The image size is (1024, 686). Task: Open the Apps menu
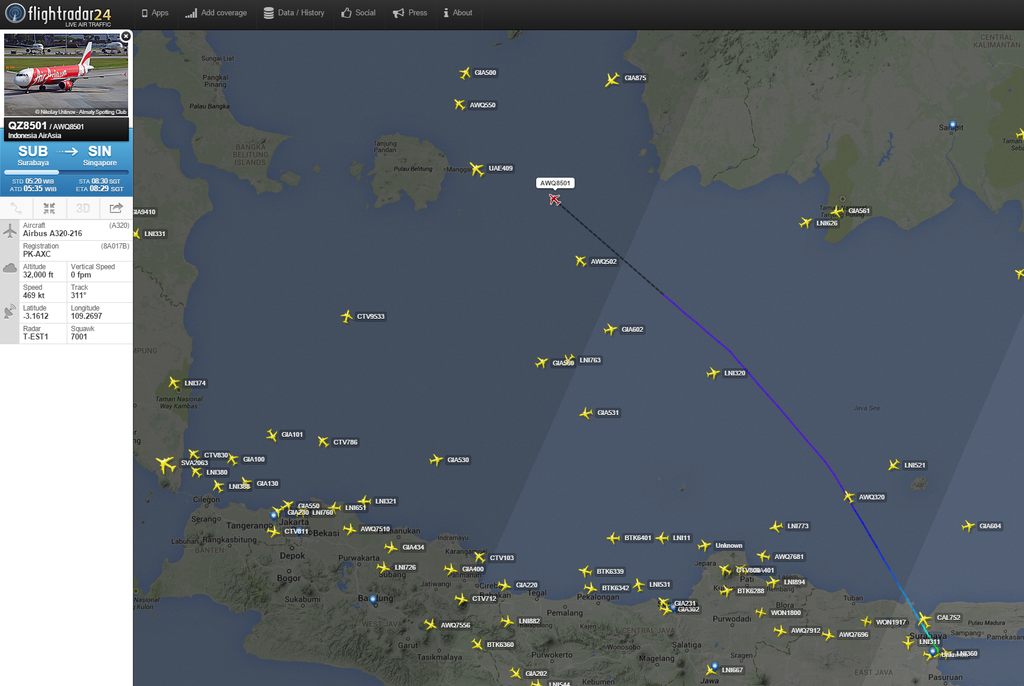pos(154,13)
